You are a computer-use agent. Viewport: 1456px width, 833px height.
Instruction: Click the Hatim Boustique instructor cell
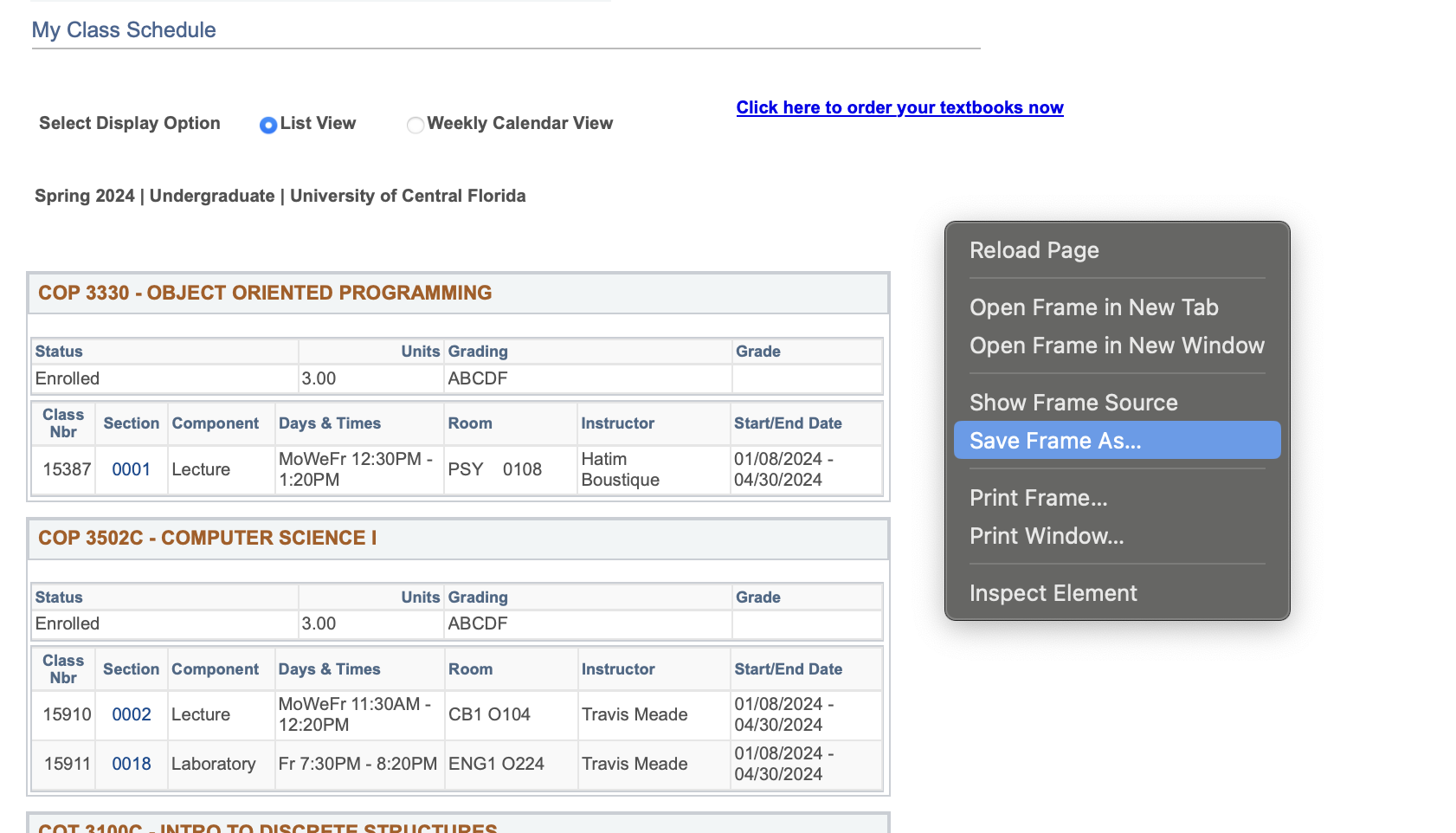620,469
